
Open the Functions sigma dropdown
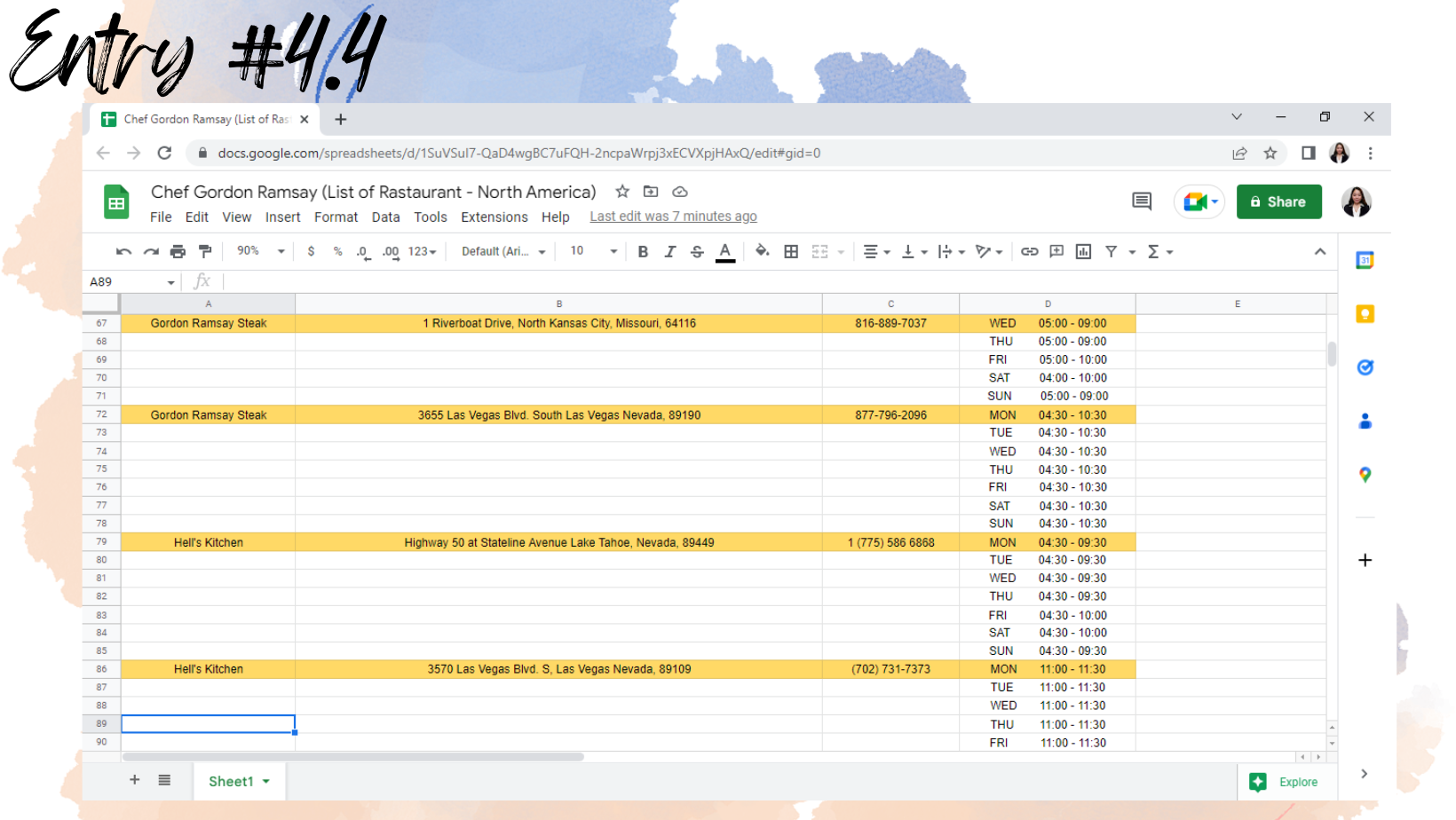click(1159, 252)
